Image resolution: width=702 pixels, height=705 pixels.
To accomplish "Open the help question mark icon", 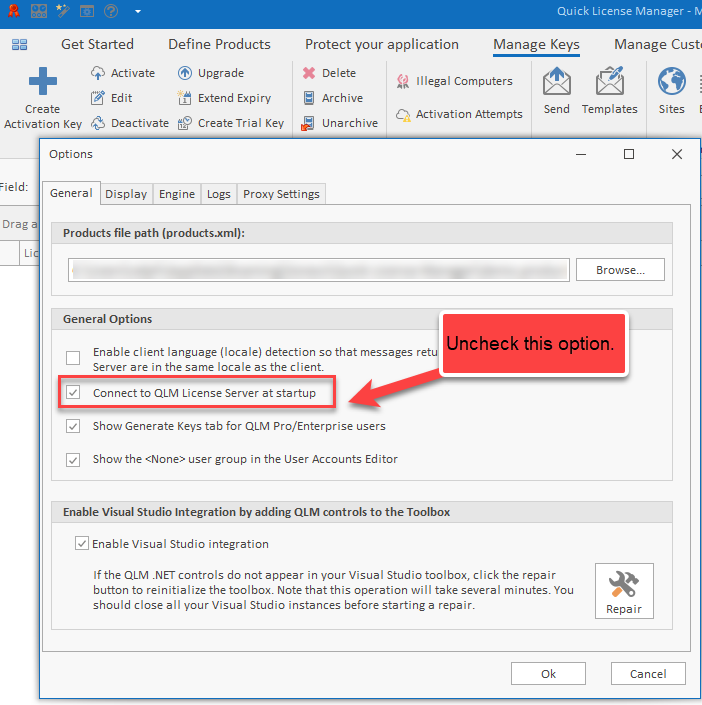I will point(111,11).
